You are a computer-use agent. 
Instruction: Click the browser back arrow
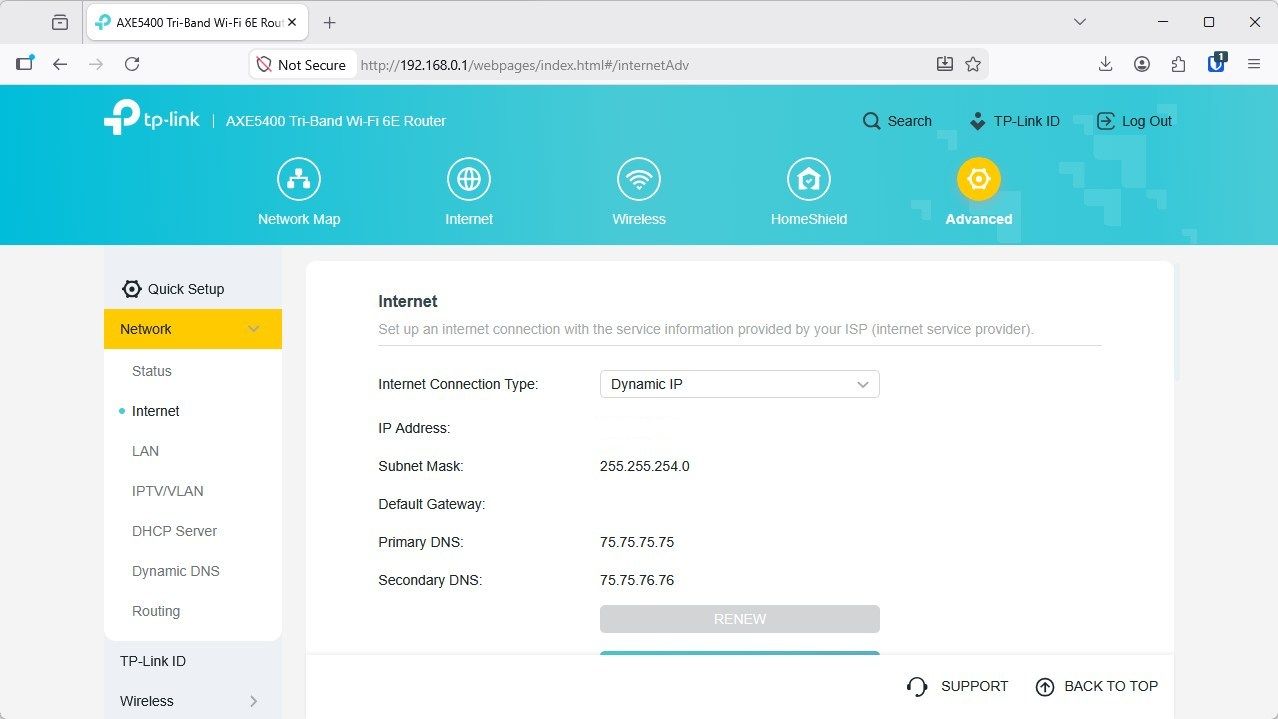pos(60,64)
